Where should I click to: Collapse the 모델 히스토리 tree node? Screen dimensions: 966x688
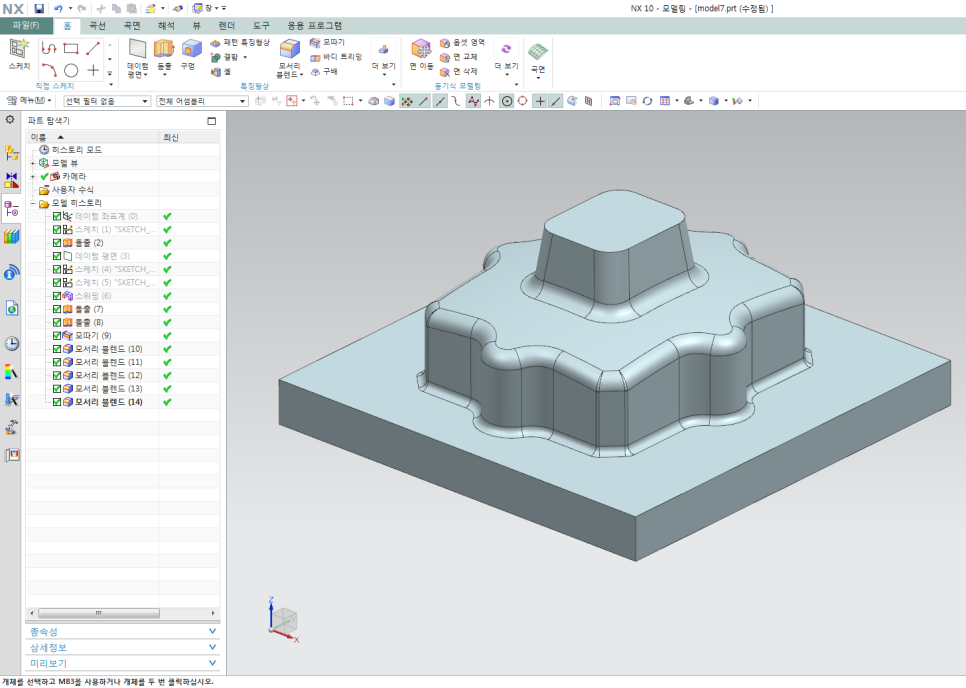pos(33,203)
